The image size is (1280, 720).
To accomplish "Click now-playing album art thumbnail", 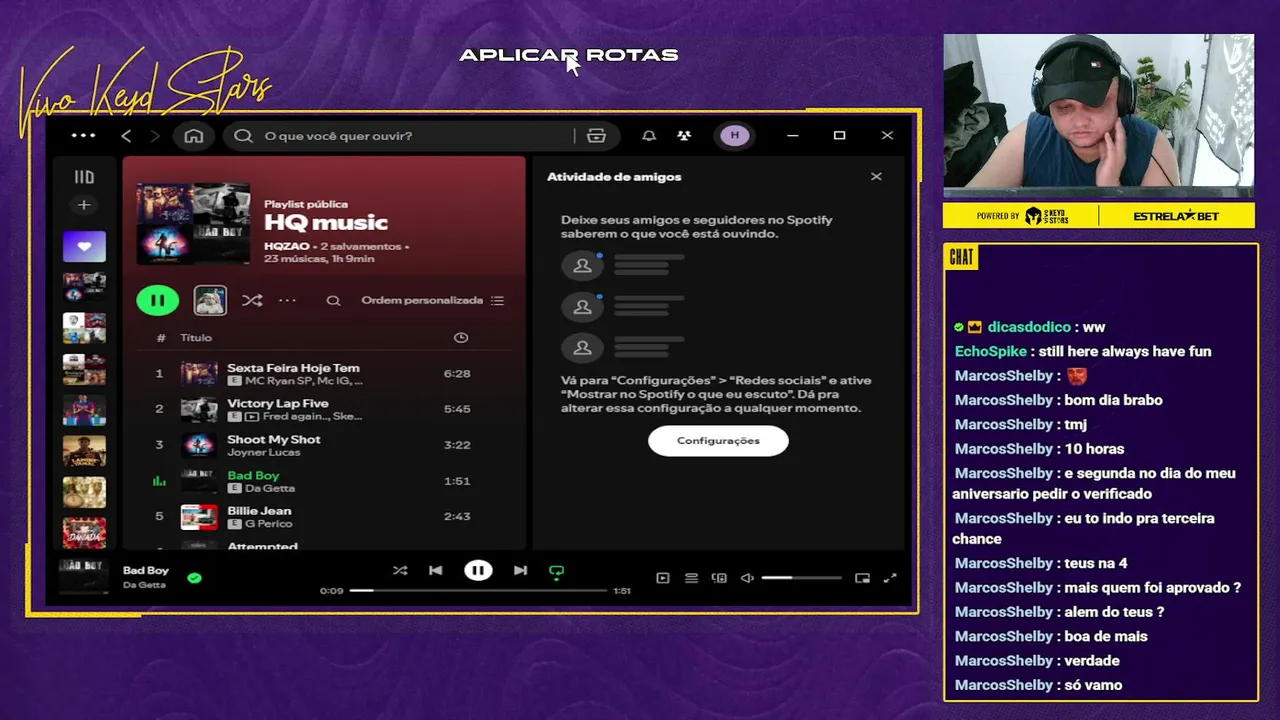I will click(x=84, y=578).
